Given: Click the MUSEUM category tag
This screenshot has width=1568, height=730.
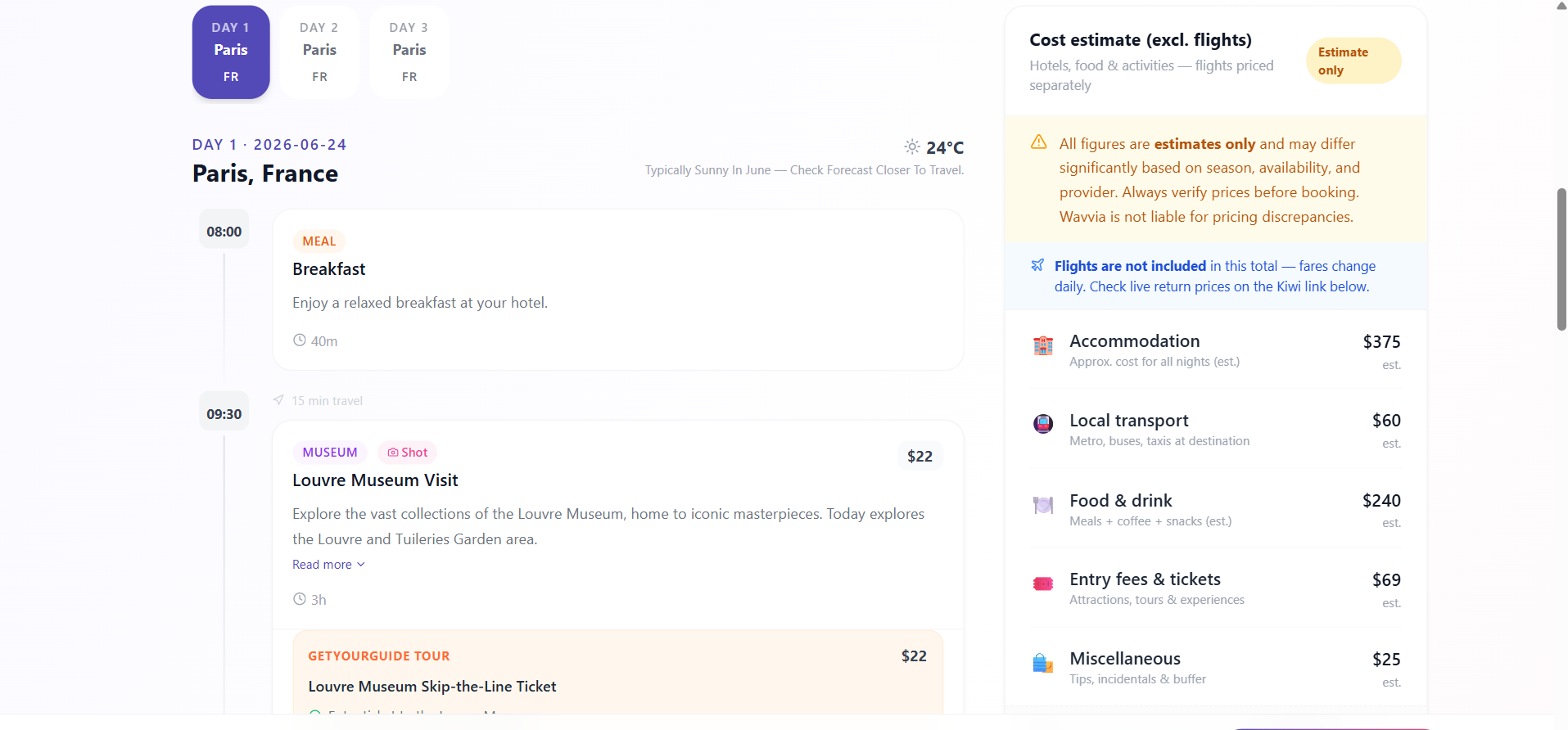Looking at the screenshot, I should [x=330, y=453].
